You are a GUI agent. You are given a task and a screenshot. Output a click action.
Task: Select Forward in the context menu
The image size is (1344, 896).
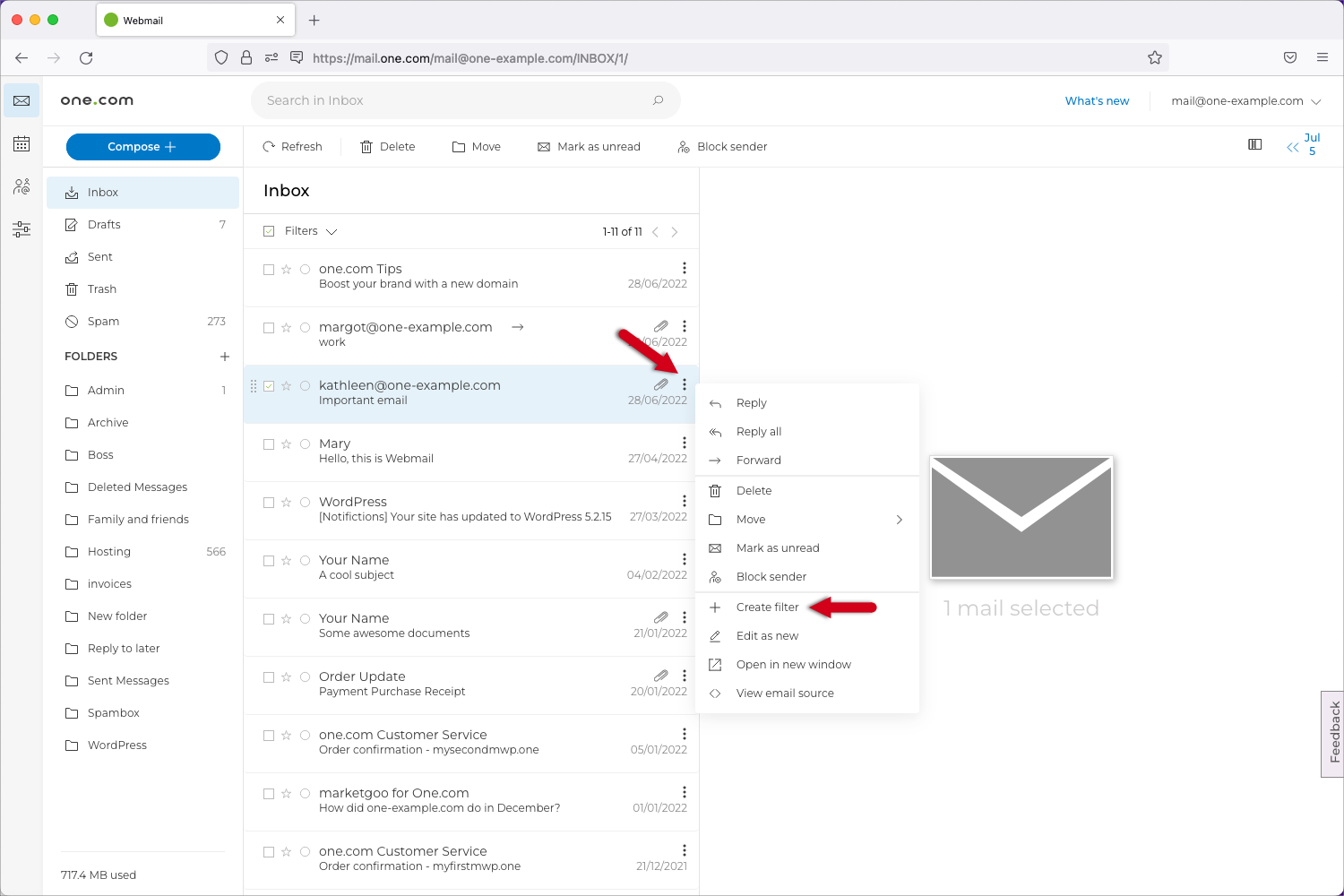tap(758, 461)
